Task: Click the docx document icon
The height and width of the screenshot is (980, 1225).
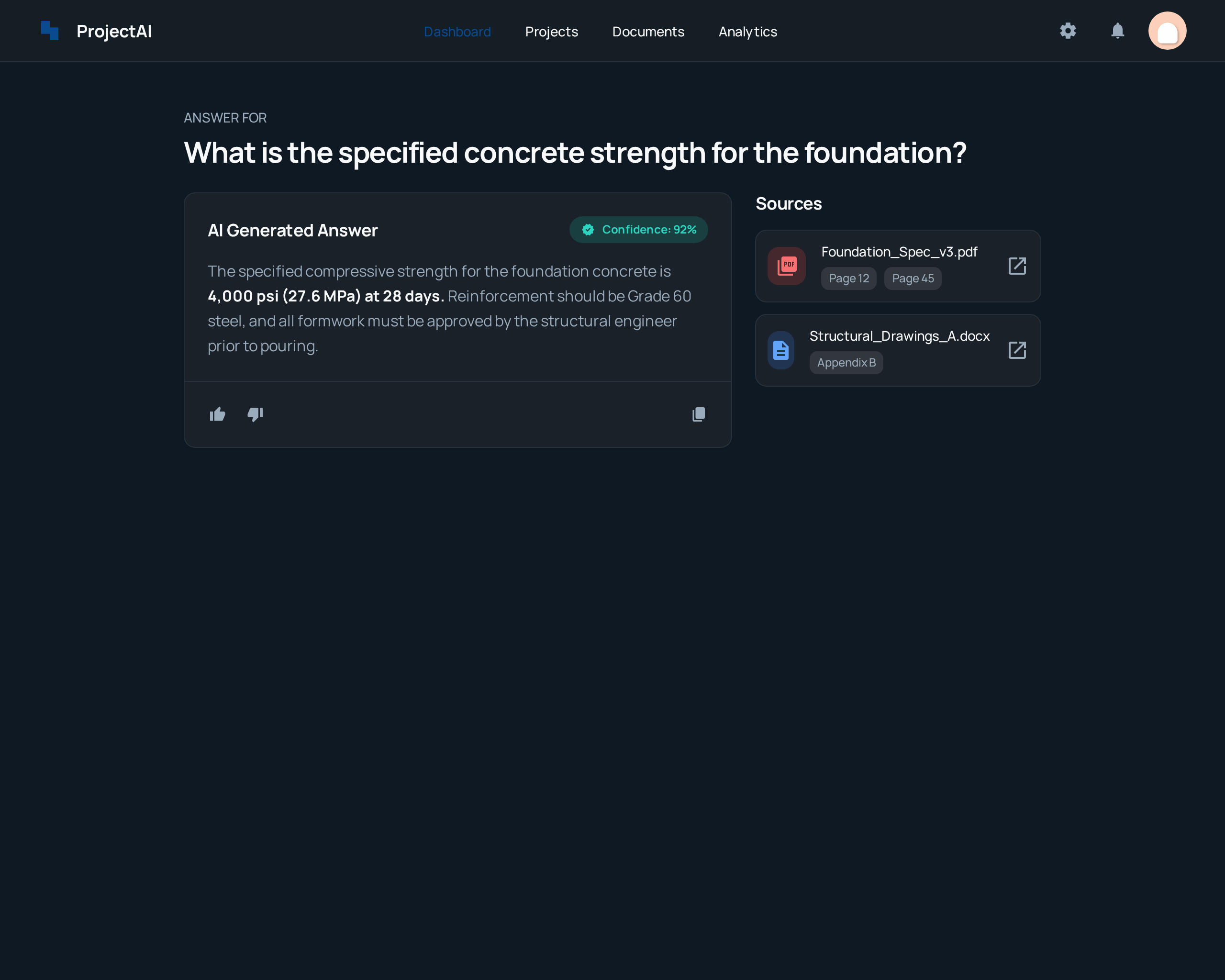Action: [x=780, y=350]
